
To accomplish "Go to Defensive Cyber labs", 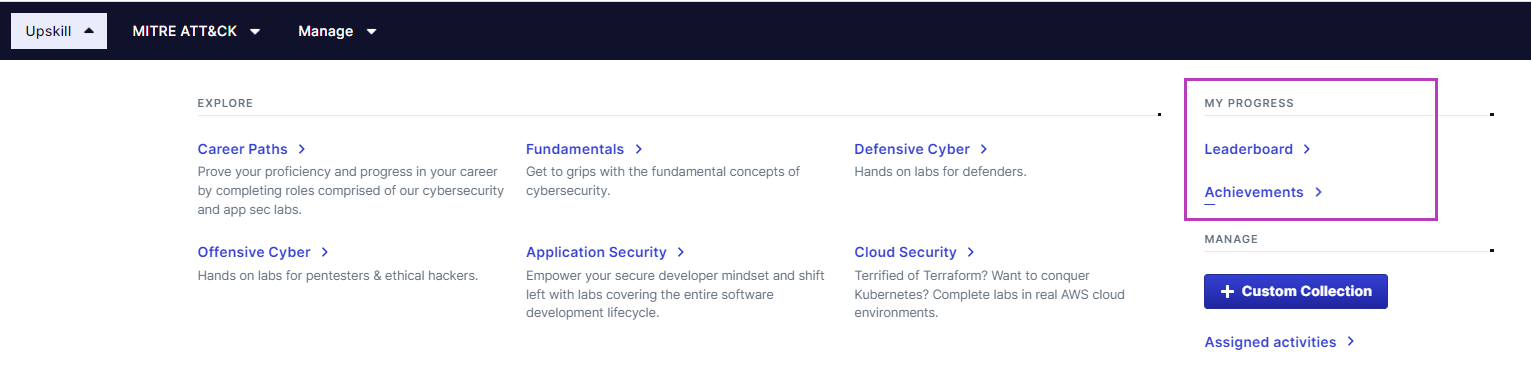I will click(912, 149).
